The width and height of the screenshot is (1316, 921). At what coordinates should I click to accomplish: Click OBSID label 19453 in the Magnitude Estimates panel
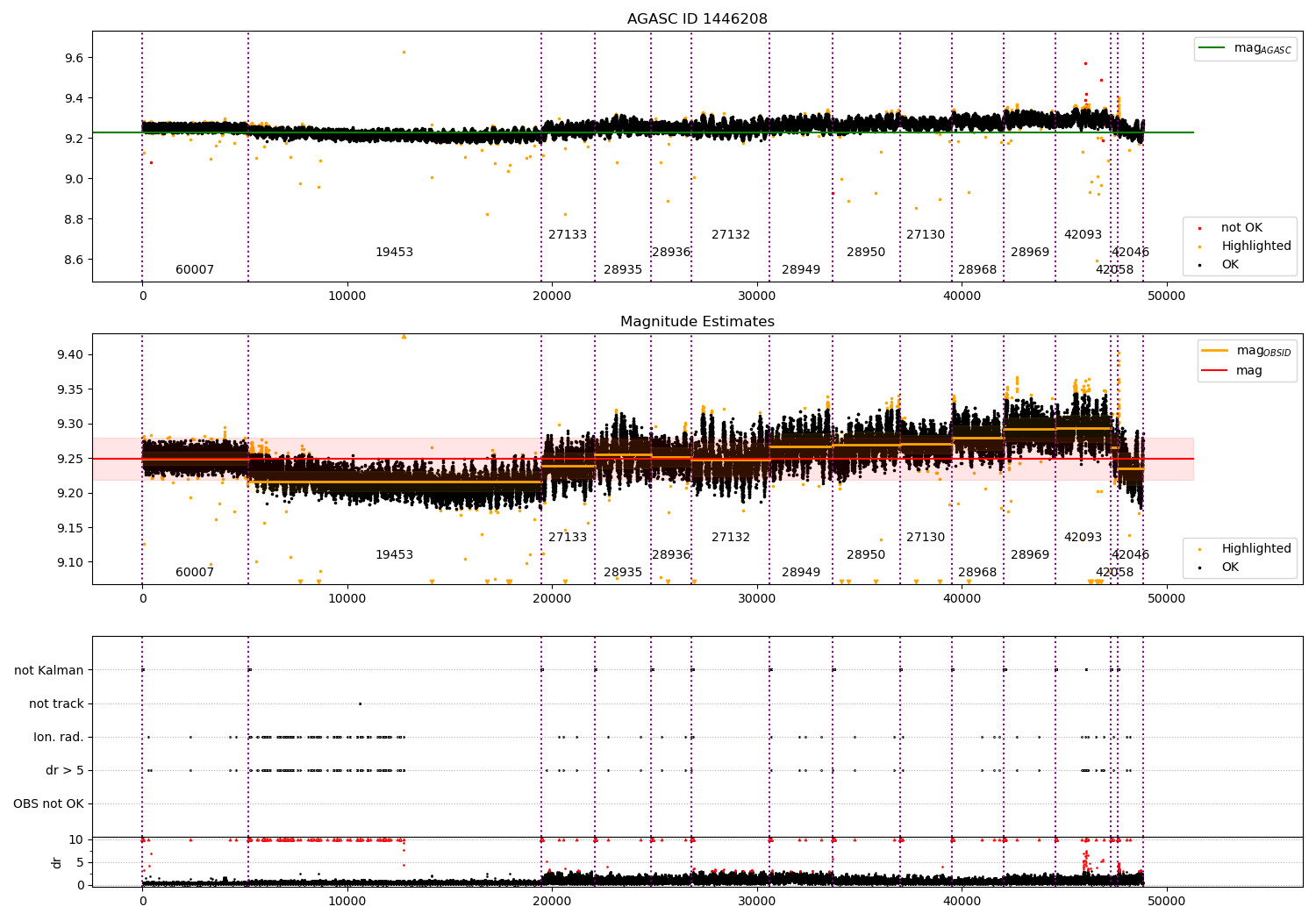tap(394, 555)
